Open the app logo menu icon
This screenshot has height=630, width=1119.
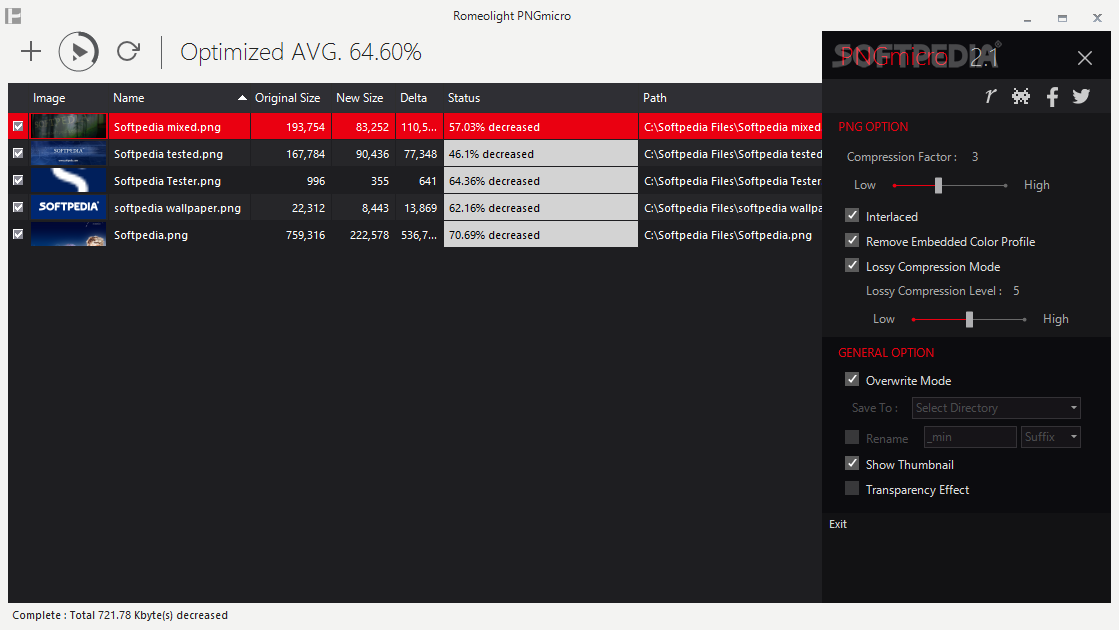point(13,16)
